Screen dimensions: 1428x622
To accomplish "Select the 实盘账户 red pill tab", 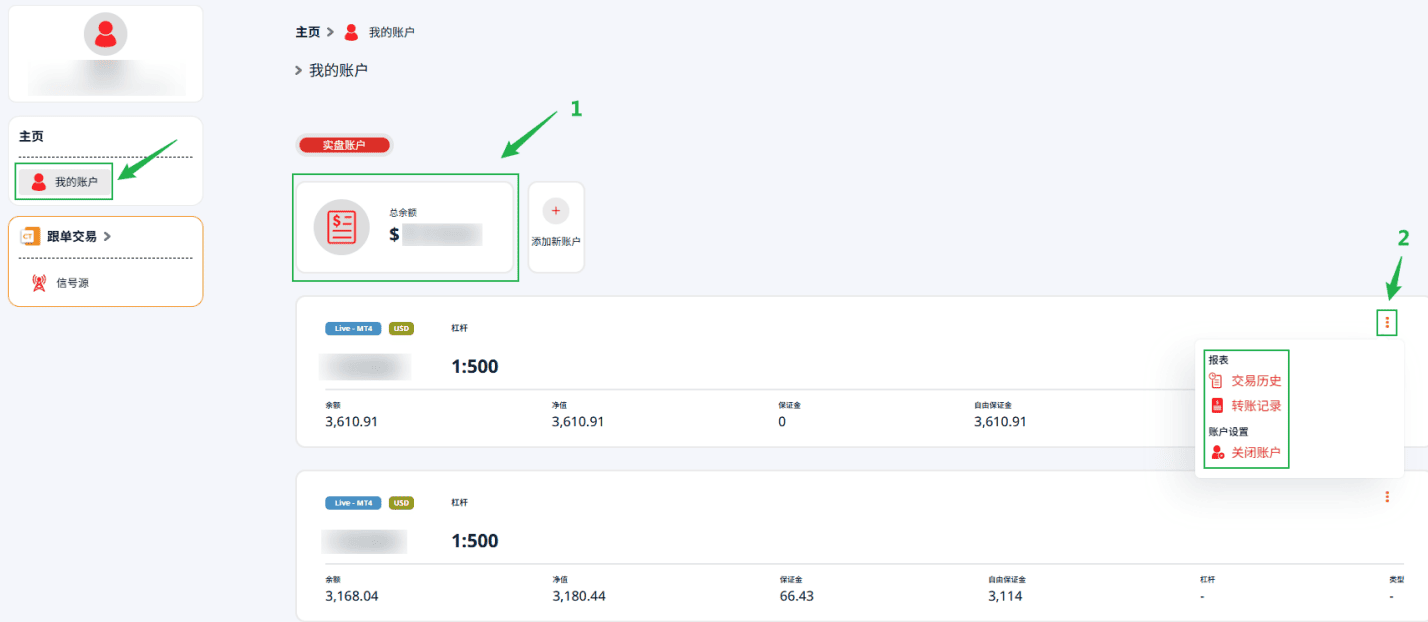I will 344,145.
